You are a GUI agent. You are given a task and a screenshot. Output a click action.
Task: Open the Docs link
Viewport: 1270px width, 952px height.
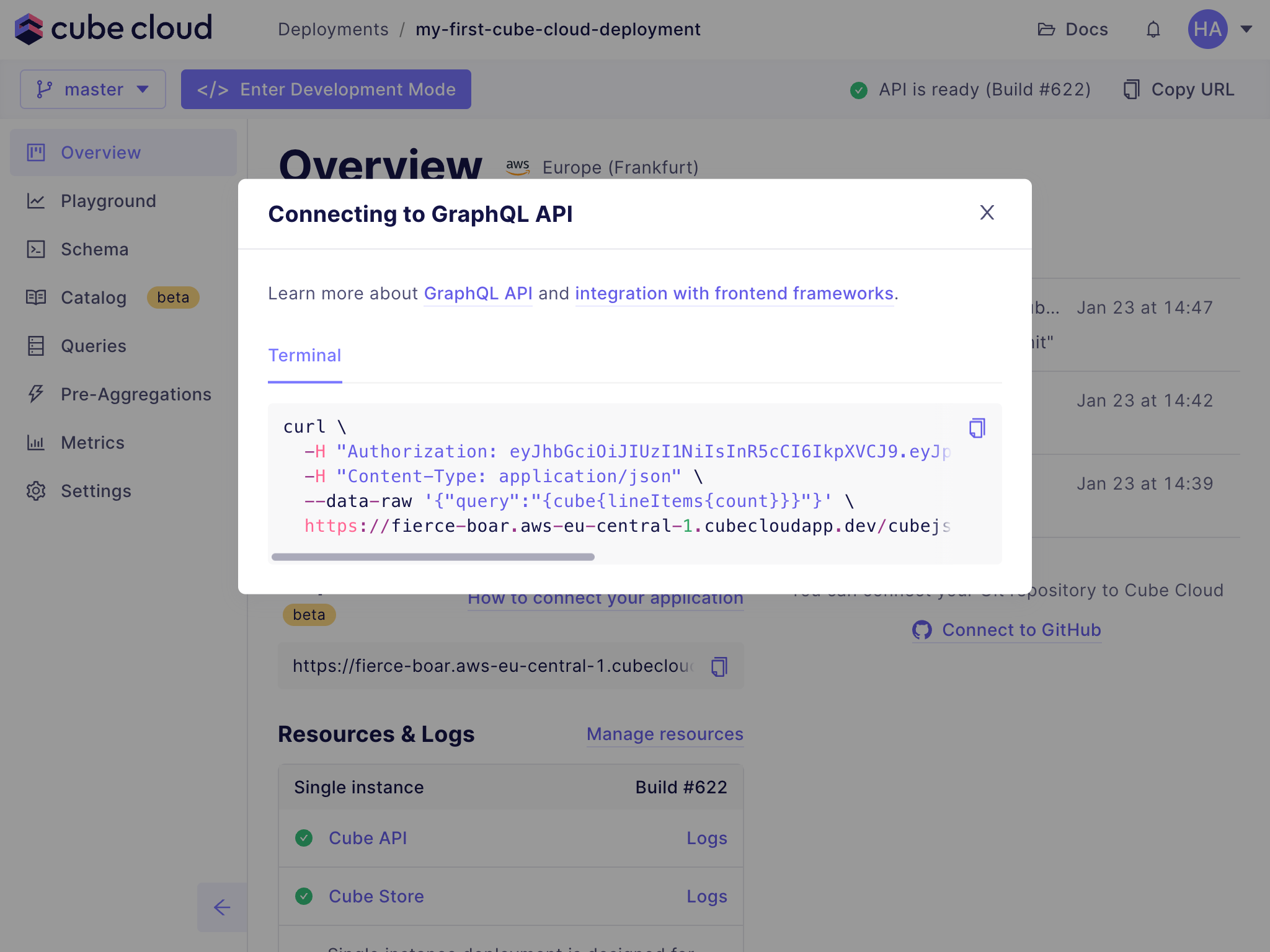pos(1073,29)
